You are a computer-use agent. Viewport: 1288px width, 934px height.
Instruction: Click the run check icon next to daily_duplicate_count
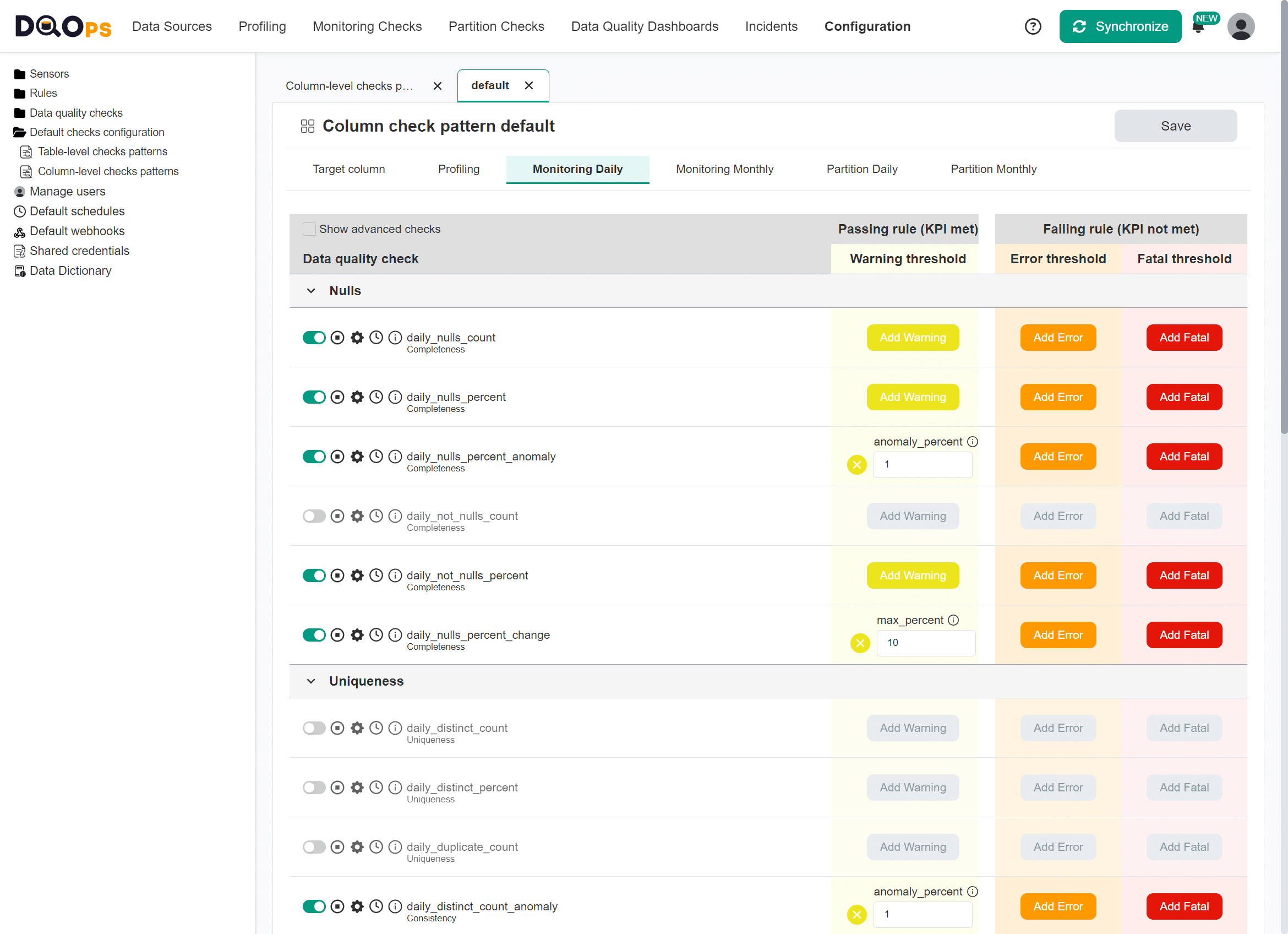tap(337, 846)
